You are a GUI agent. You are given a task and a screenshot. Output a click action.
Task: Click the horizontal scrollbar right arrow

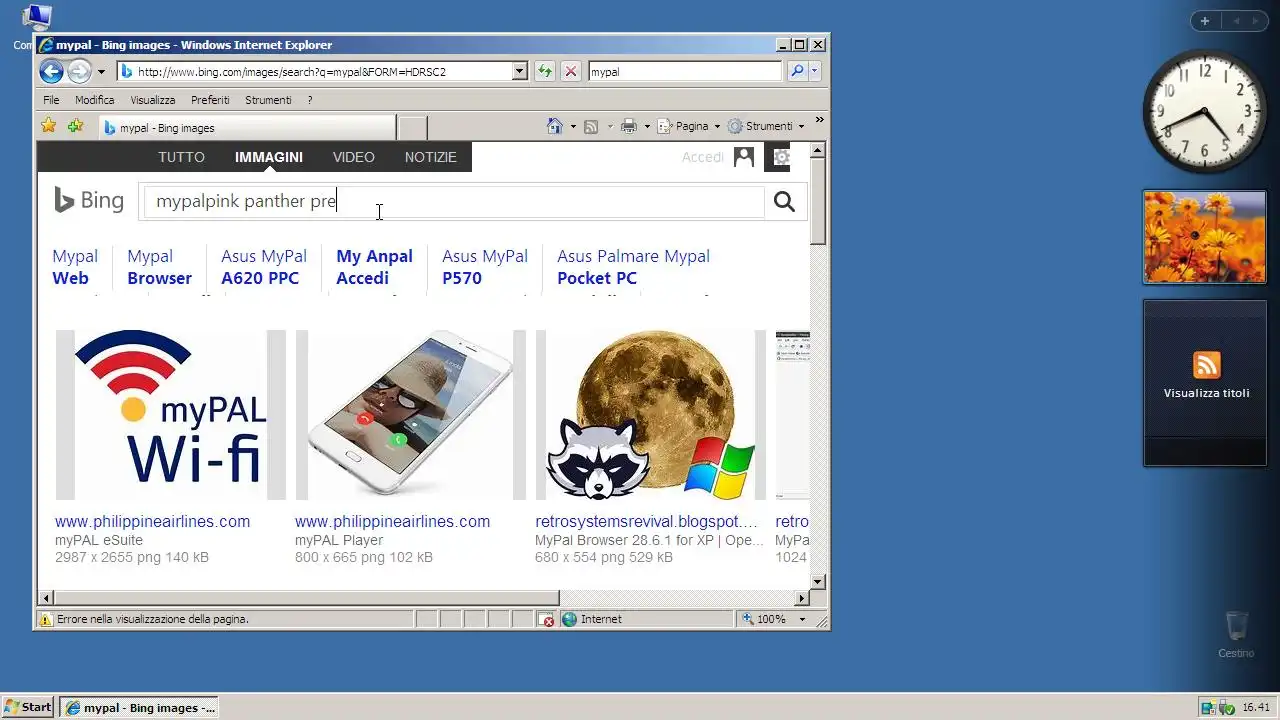[x=801, y=598]
